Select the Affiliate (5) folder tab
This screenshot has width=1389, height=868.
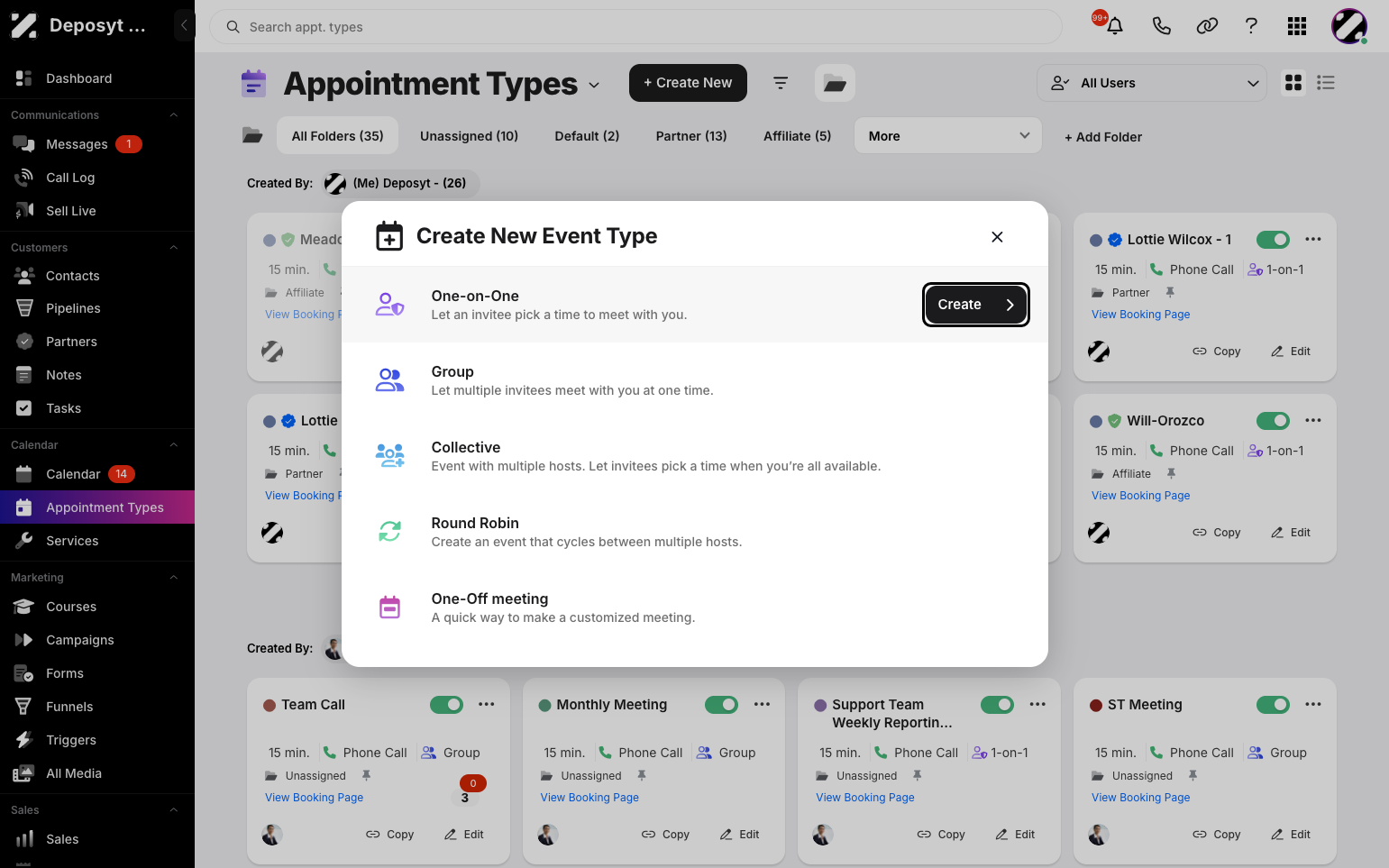tap(798, 136)
